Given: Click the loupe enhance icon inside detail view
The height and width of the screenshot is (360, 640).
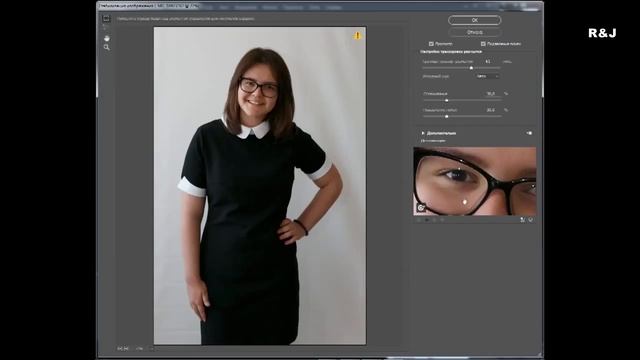Looking at the screenshot, I should click(x=420, y=208).
